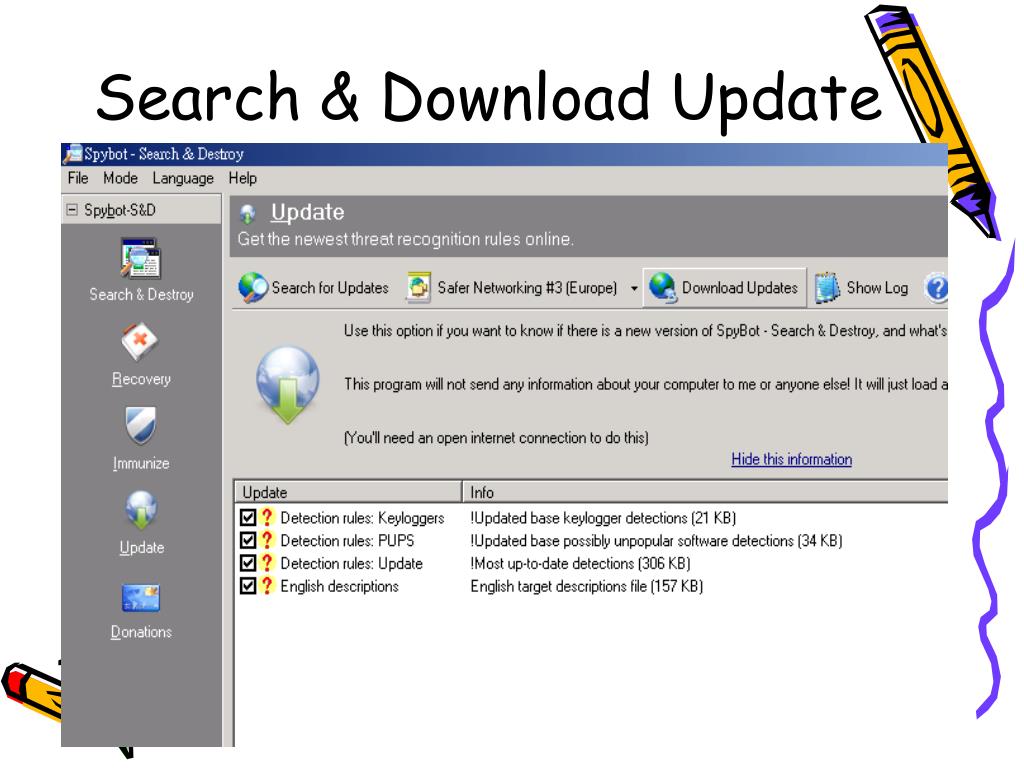Click the unpopular software detections (34 KB) cell
Image resolution: width=1024 pixels, height=768 pixels.
[x=656, y=541]
